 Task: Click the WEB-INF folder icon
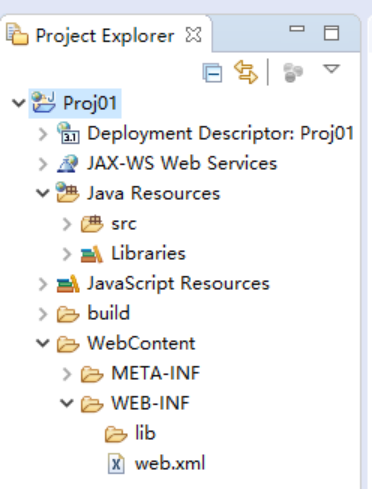click(x=92, y=404)
